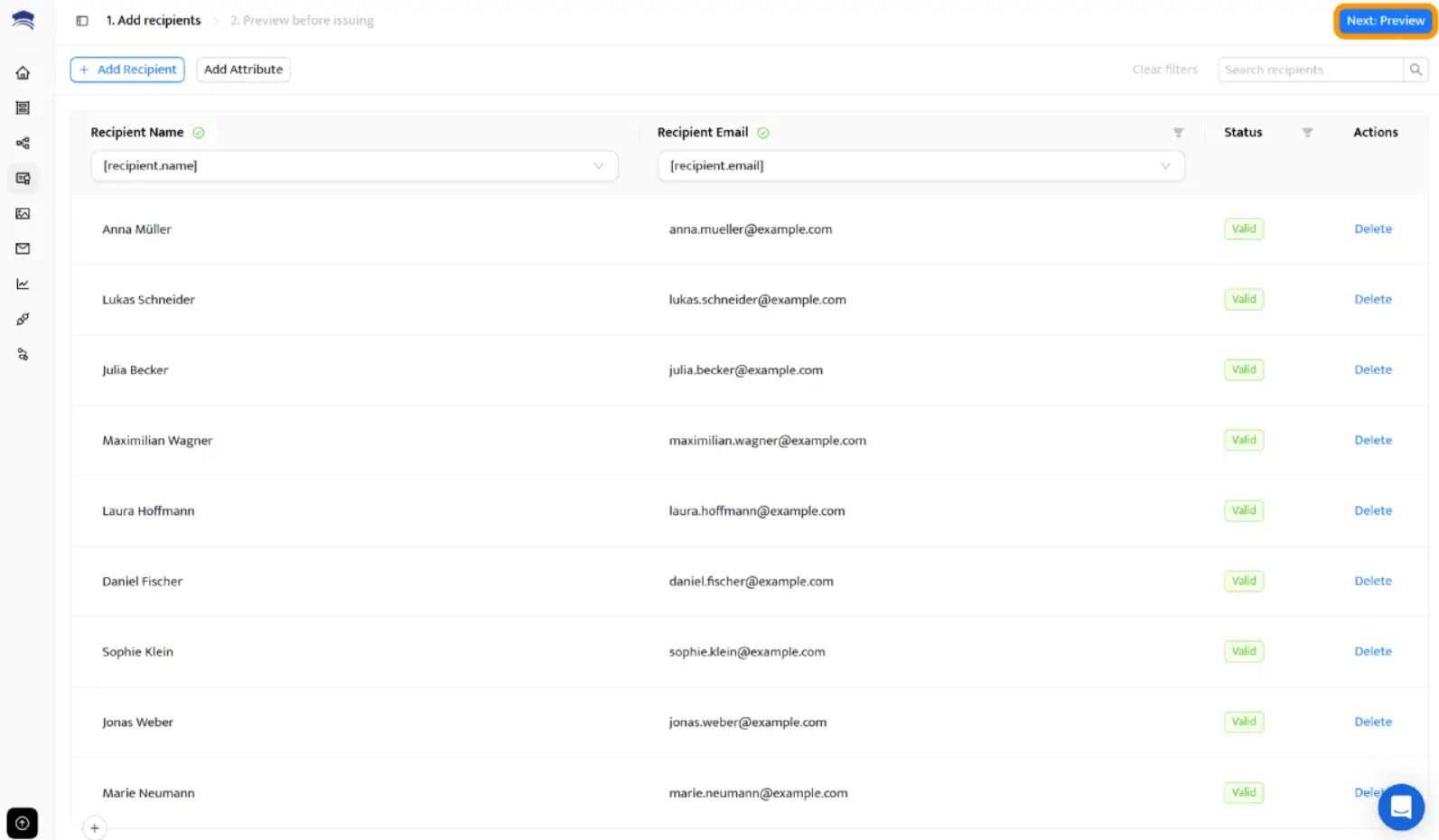Click the green check beside Recipient Email
This screenshot has width=1439, height=840.
point(763,133)
